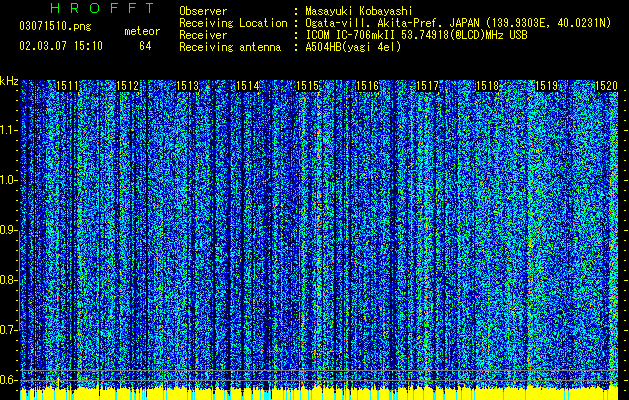Click the A504HB(yagi 4el) antenna text

tap(353, 47)
